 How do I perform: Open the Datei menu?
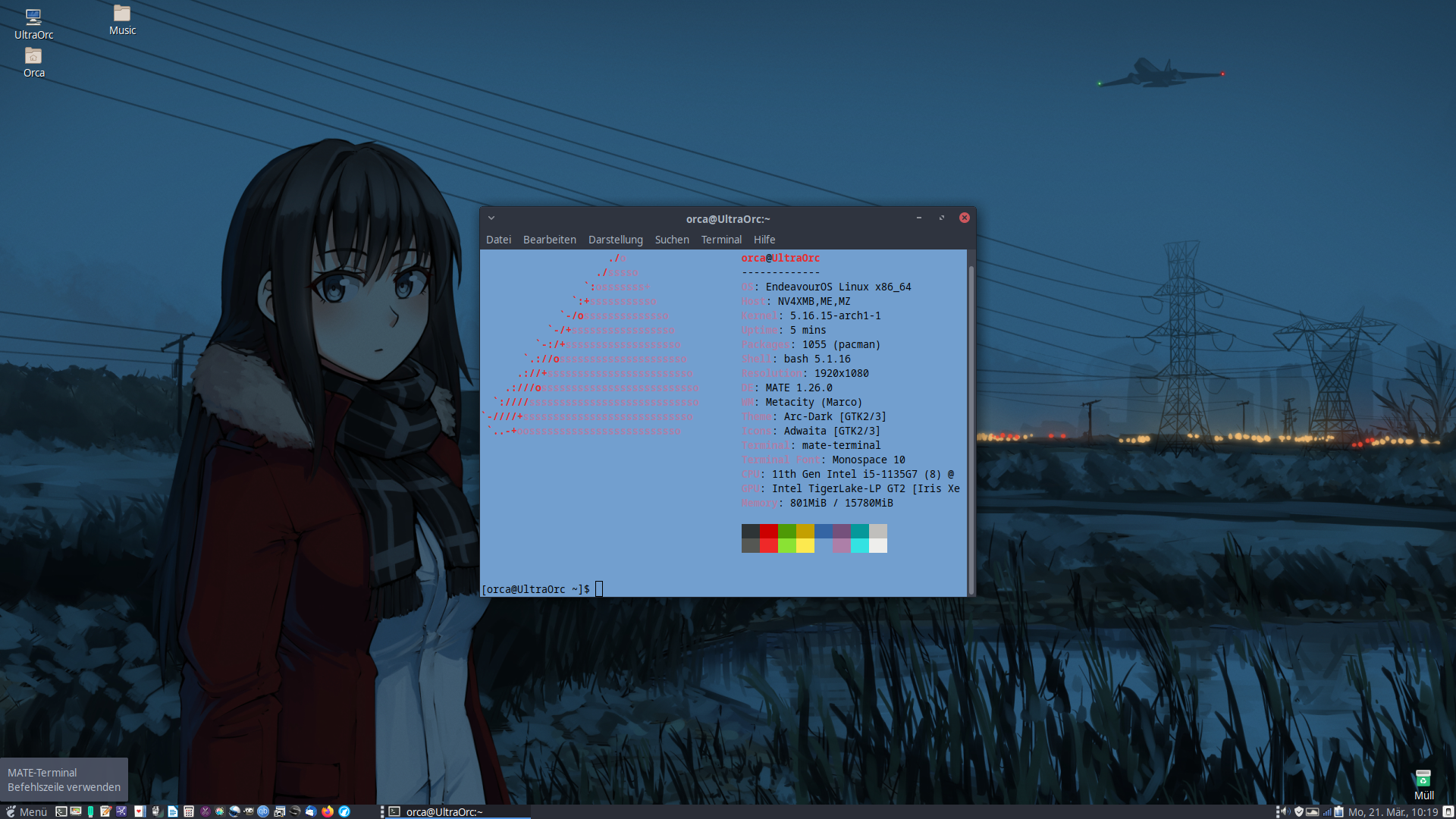point(498,240)
